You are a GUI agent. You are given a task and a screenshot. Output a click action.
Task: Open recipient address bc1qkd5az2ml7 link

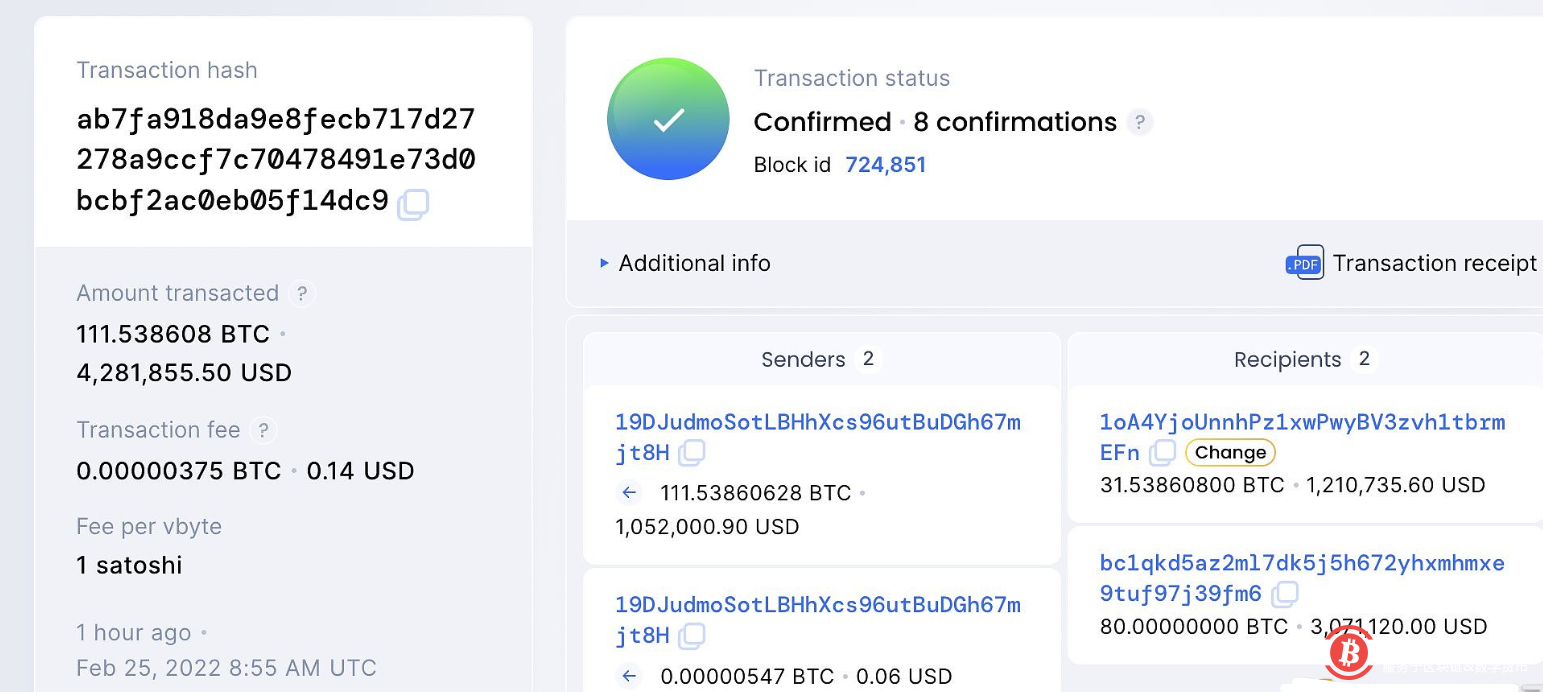[x=1301, y=564]
